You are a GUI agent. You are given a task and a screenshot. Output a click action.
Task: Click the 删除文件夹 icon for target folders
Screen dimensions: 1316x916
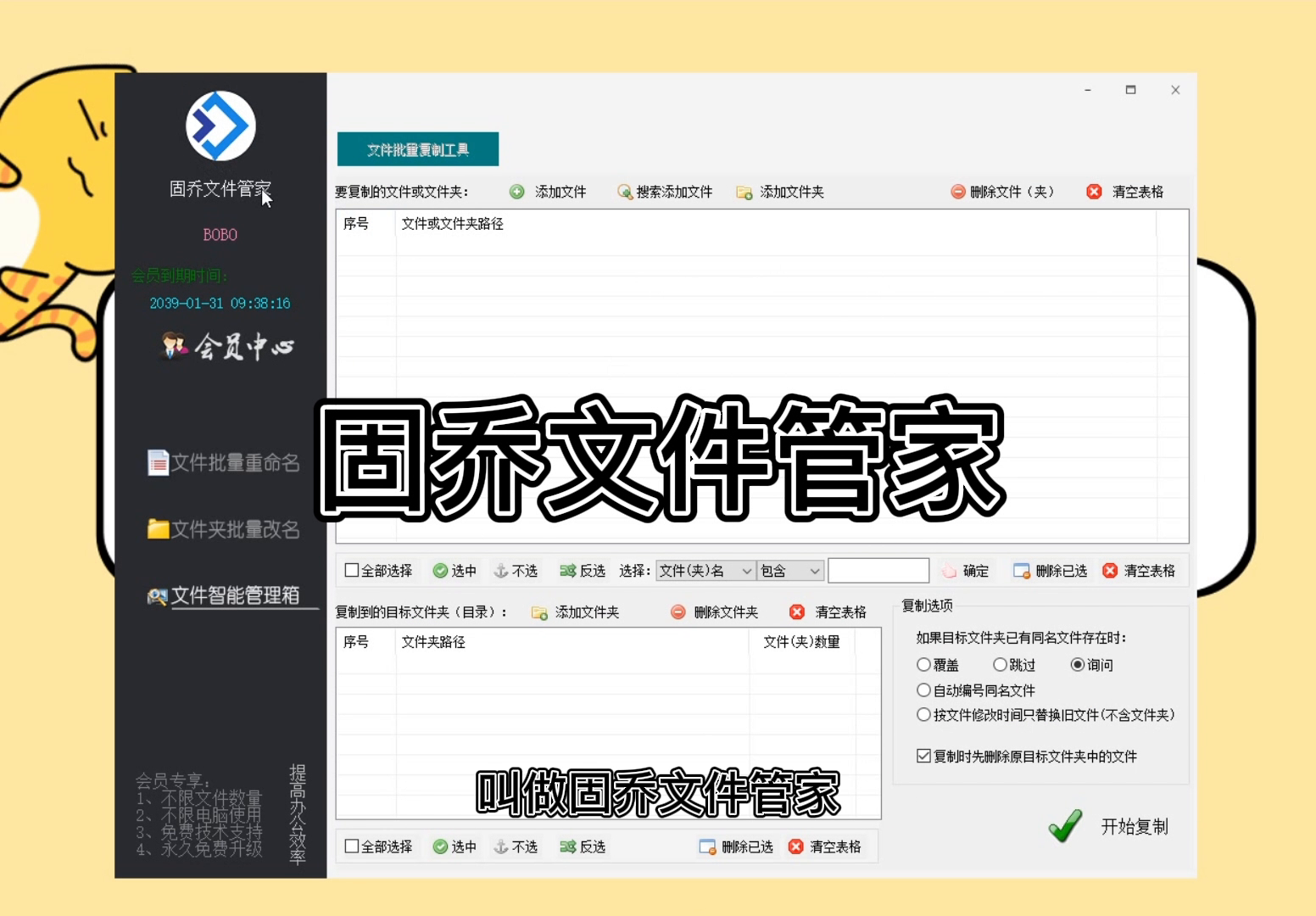678,612
